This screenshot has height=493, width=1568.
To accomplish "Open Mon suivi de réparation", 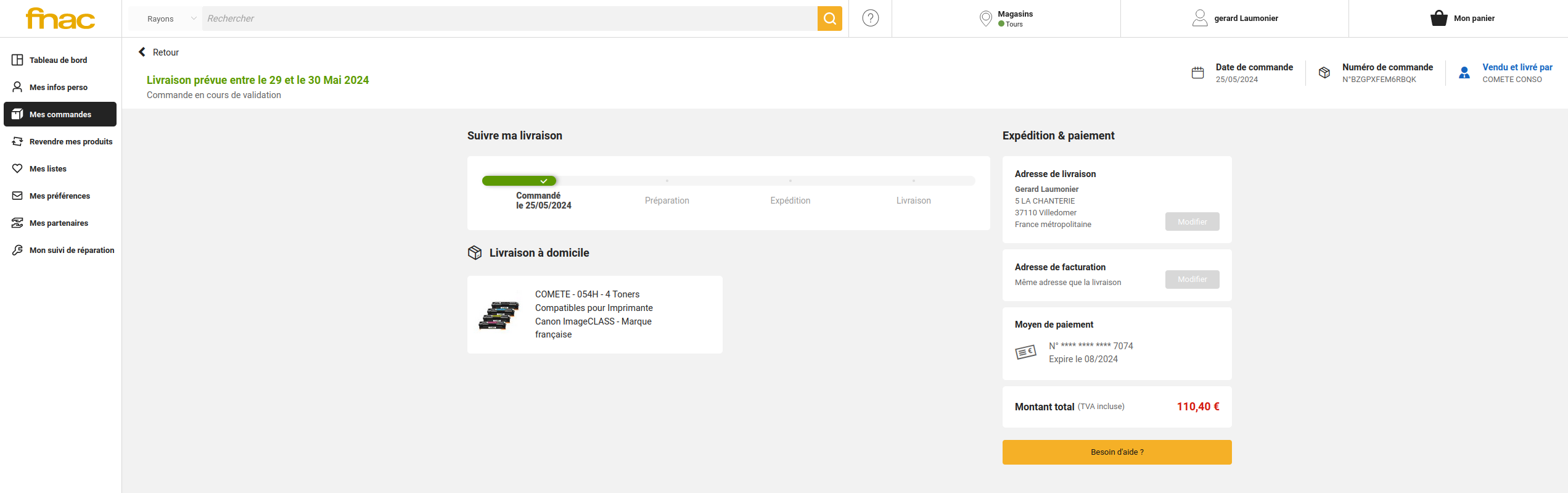I will (72, 250).
